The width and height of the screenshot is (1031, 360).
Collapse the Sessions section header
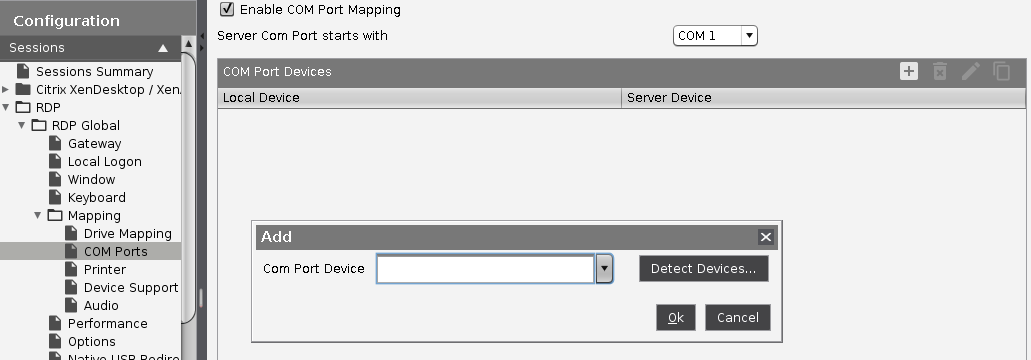pyautogui.click(x=163, y=48)
